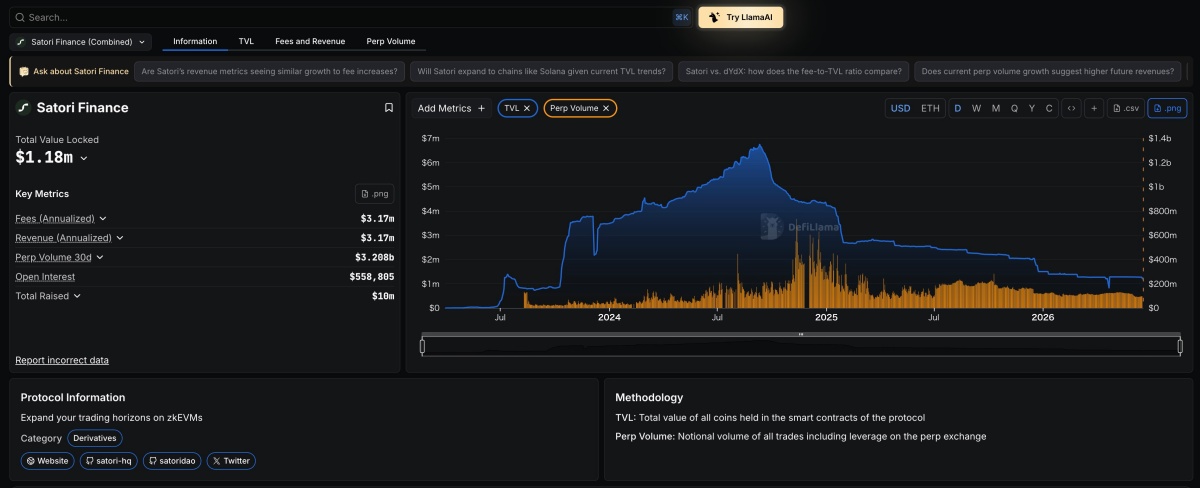The image size is (1200, 488).
Task: Visit the Satori Website link
Action: tap(48, 461)
